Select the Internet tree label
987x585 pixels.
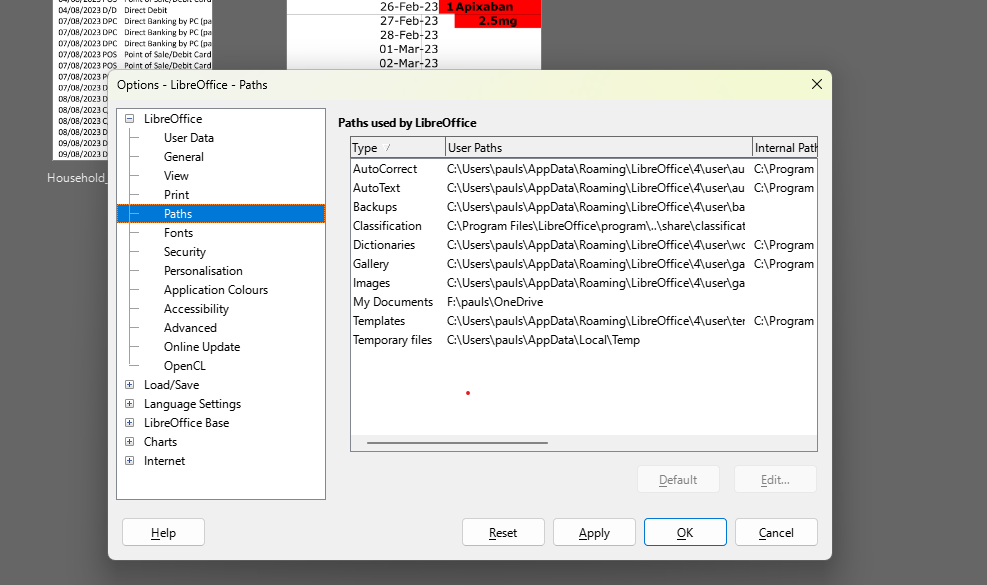[164, 461]
